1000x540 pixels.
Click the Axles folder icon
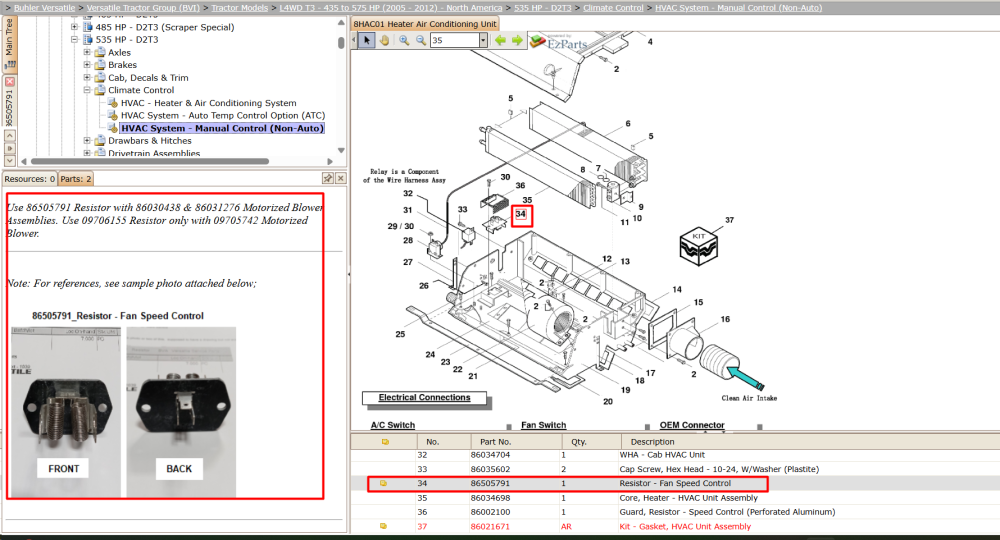tap(100, 52)
